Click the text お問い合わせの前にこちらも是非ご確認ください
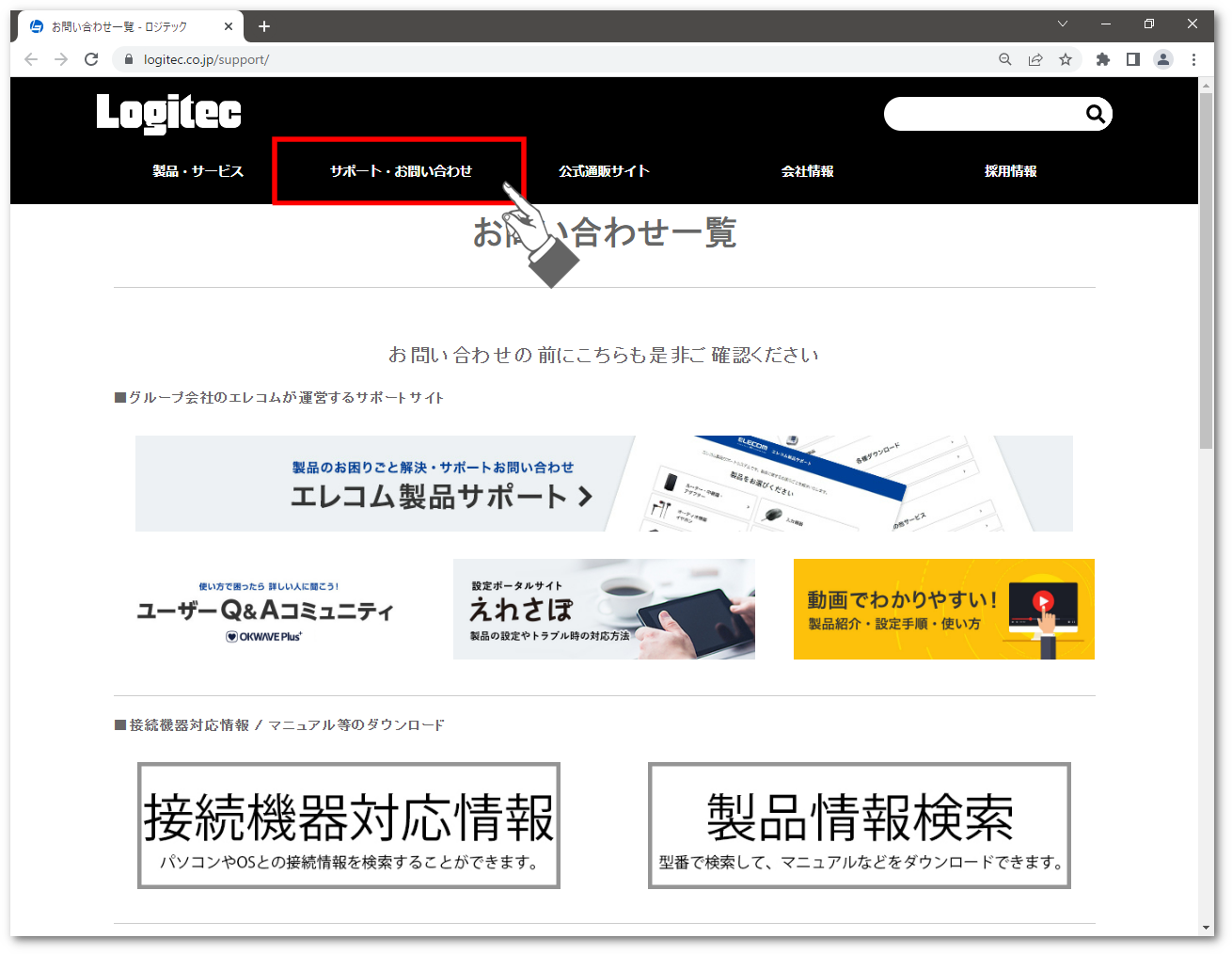 click(x=604, y=355)
